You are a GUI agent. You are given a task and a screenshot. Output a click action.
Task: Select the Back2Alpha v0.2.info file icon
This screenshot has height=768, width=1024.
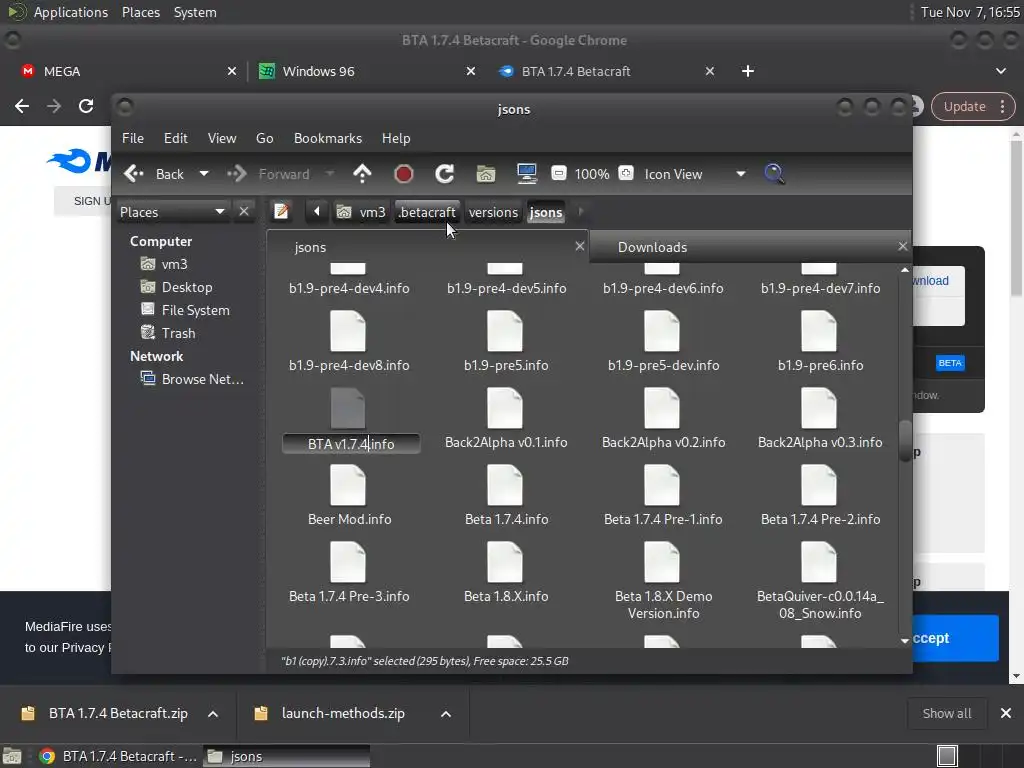662,408
